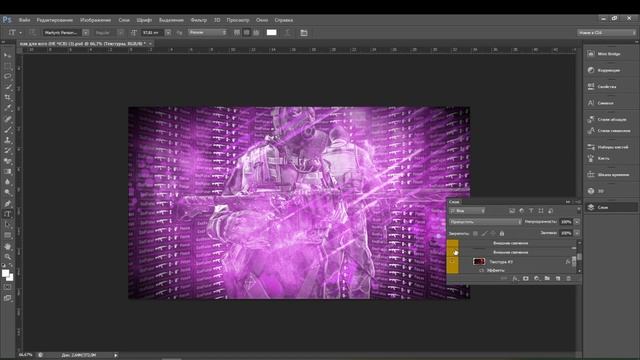Toggle adjustment layer filter in Layers
Viewport: 640px width, 360px height.
tap(522, 211)
